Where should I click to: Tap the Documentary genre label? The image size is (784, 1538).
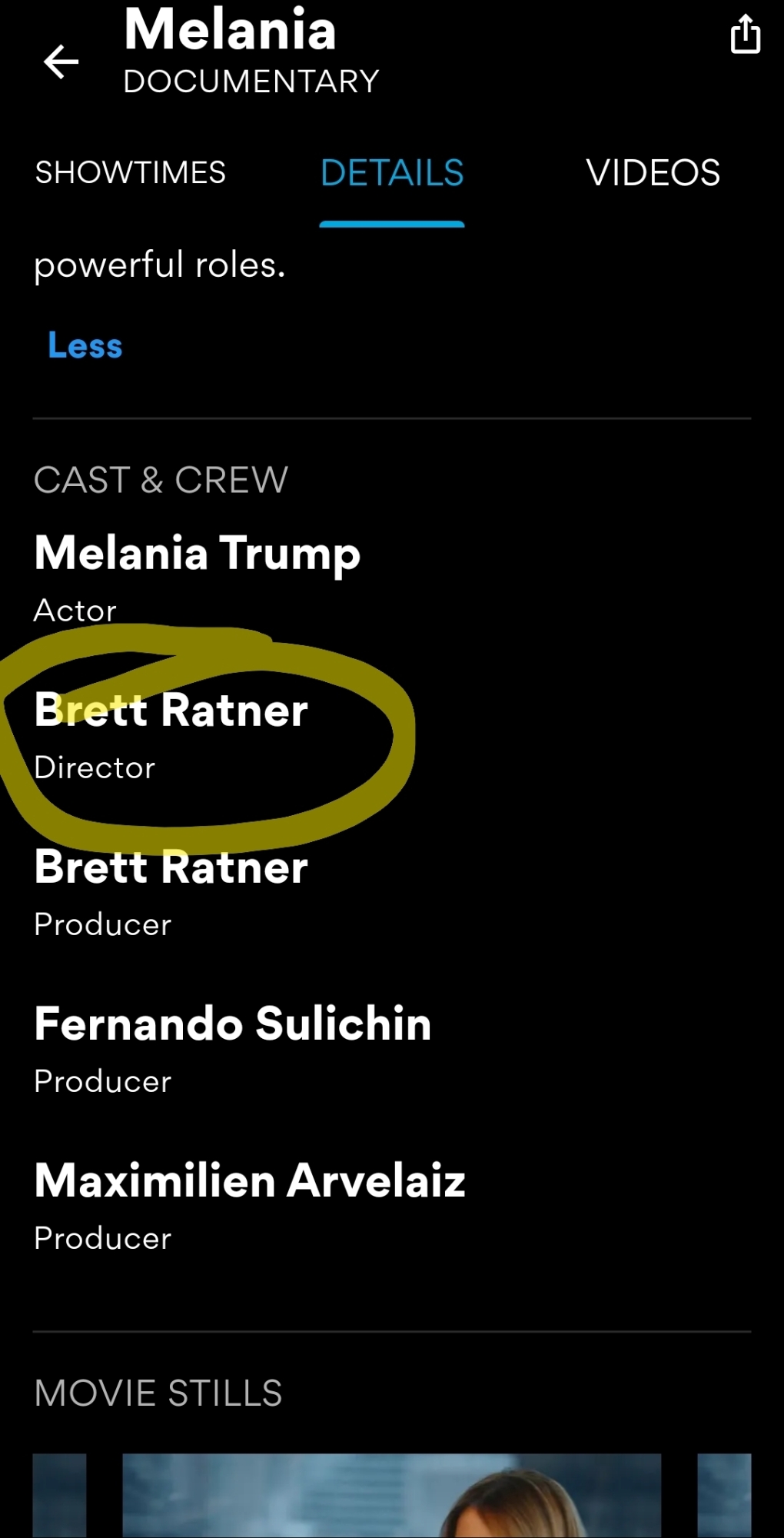[x=251, y=82]
